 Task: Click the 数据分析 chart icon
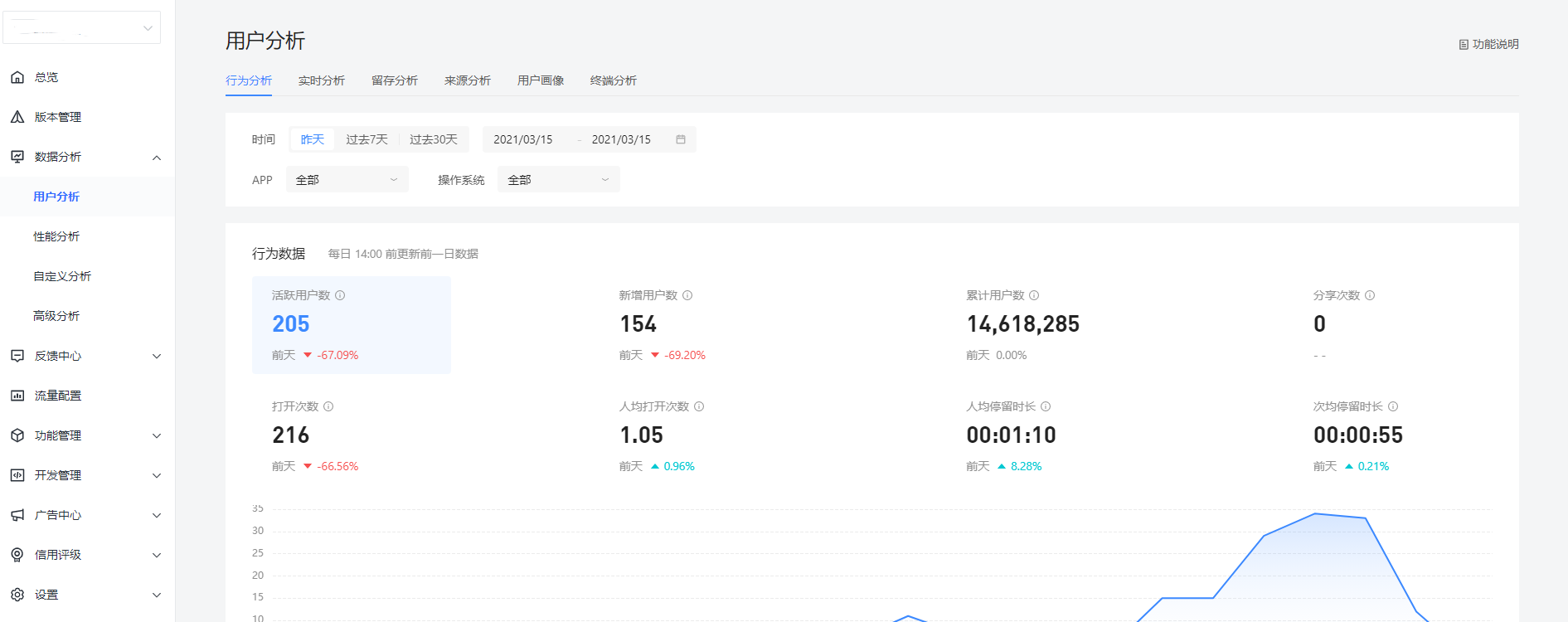[x=17, y=157]
